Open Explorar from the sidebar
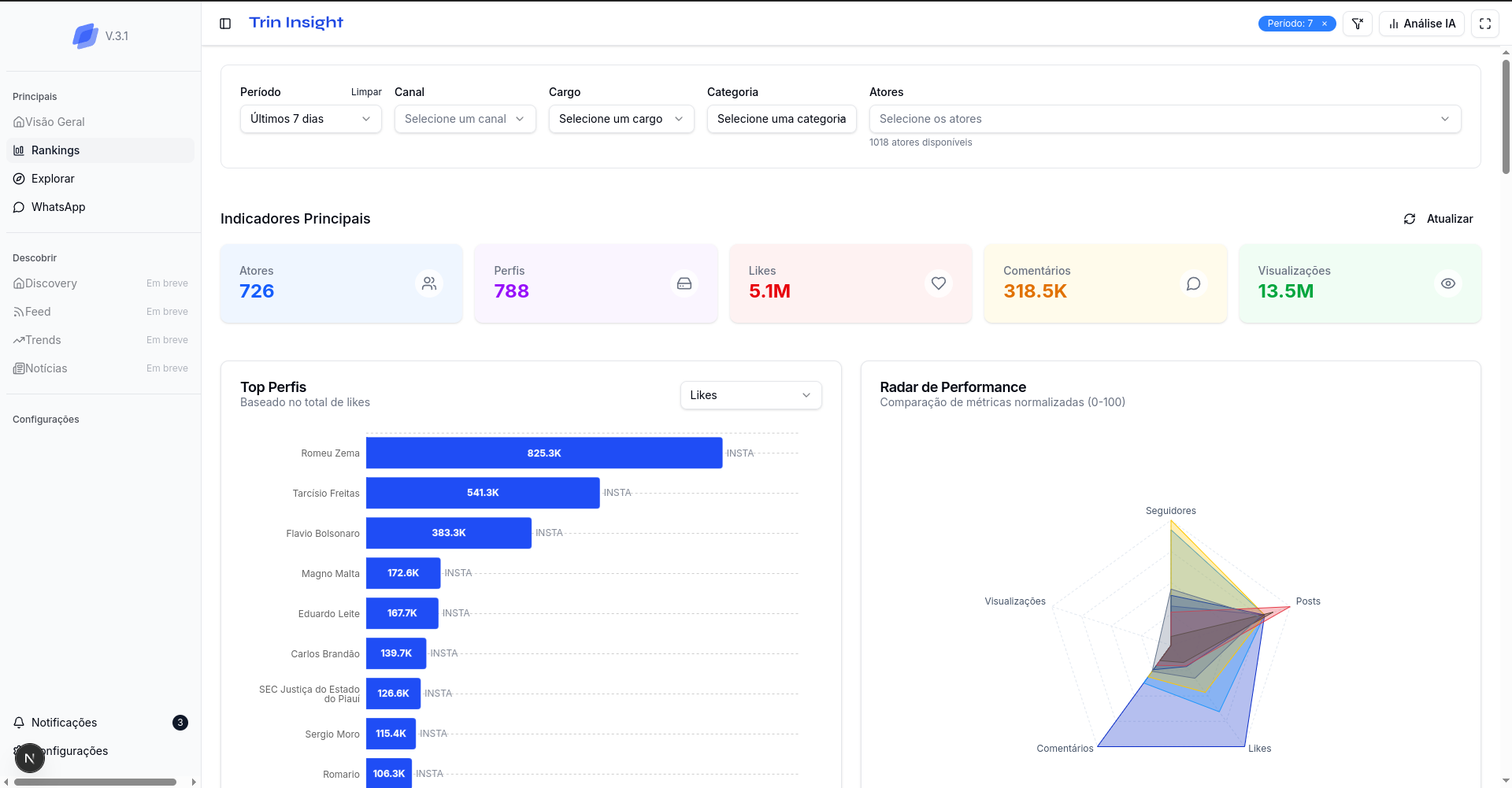 pos(52,179)
